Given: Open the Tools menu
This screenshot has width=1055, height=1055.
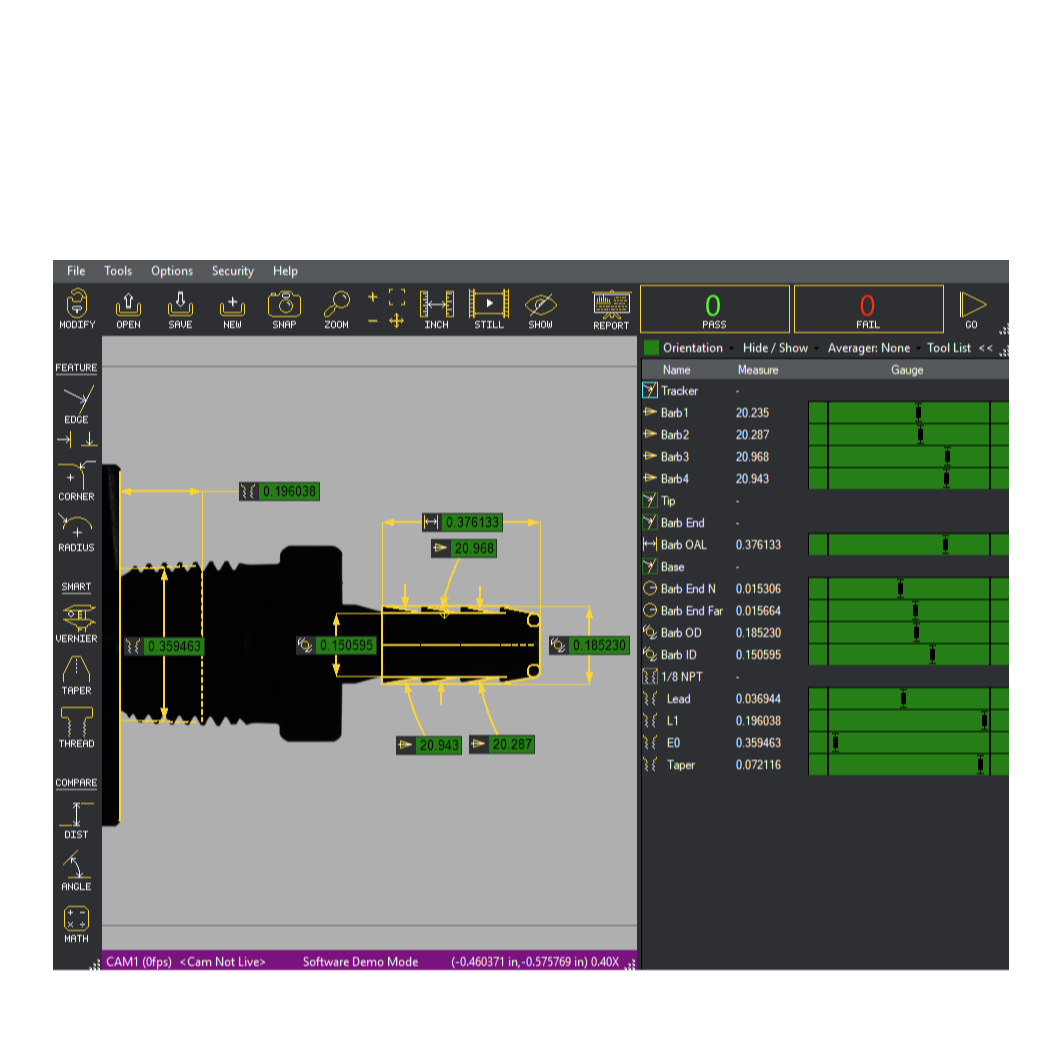Looking at the screenshot, I should [x=118, y=271].
